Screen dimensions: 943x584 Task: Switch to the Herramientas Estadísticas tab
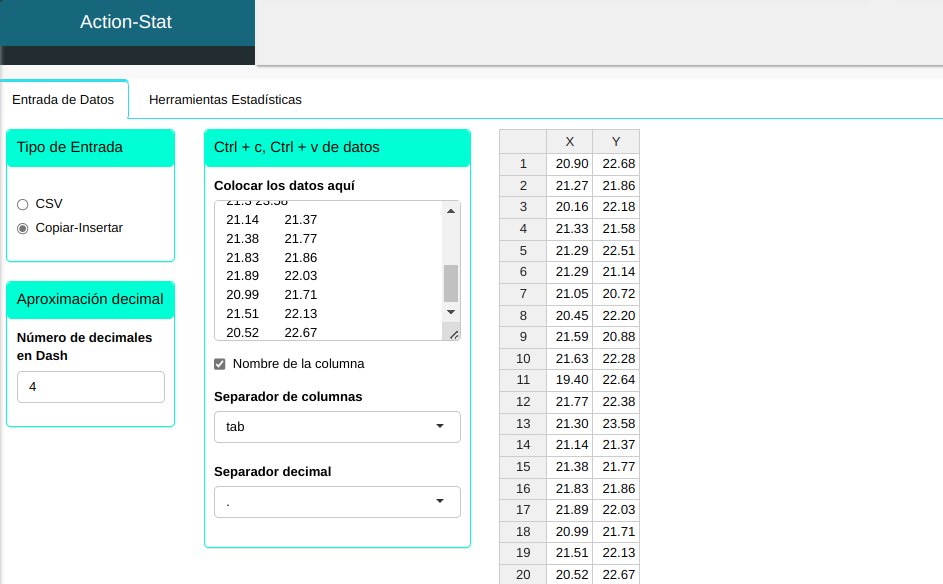(225, 100)
